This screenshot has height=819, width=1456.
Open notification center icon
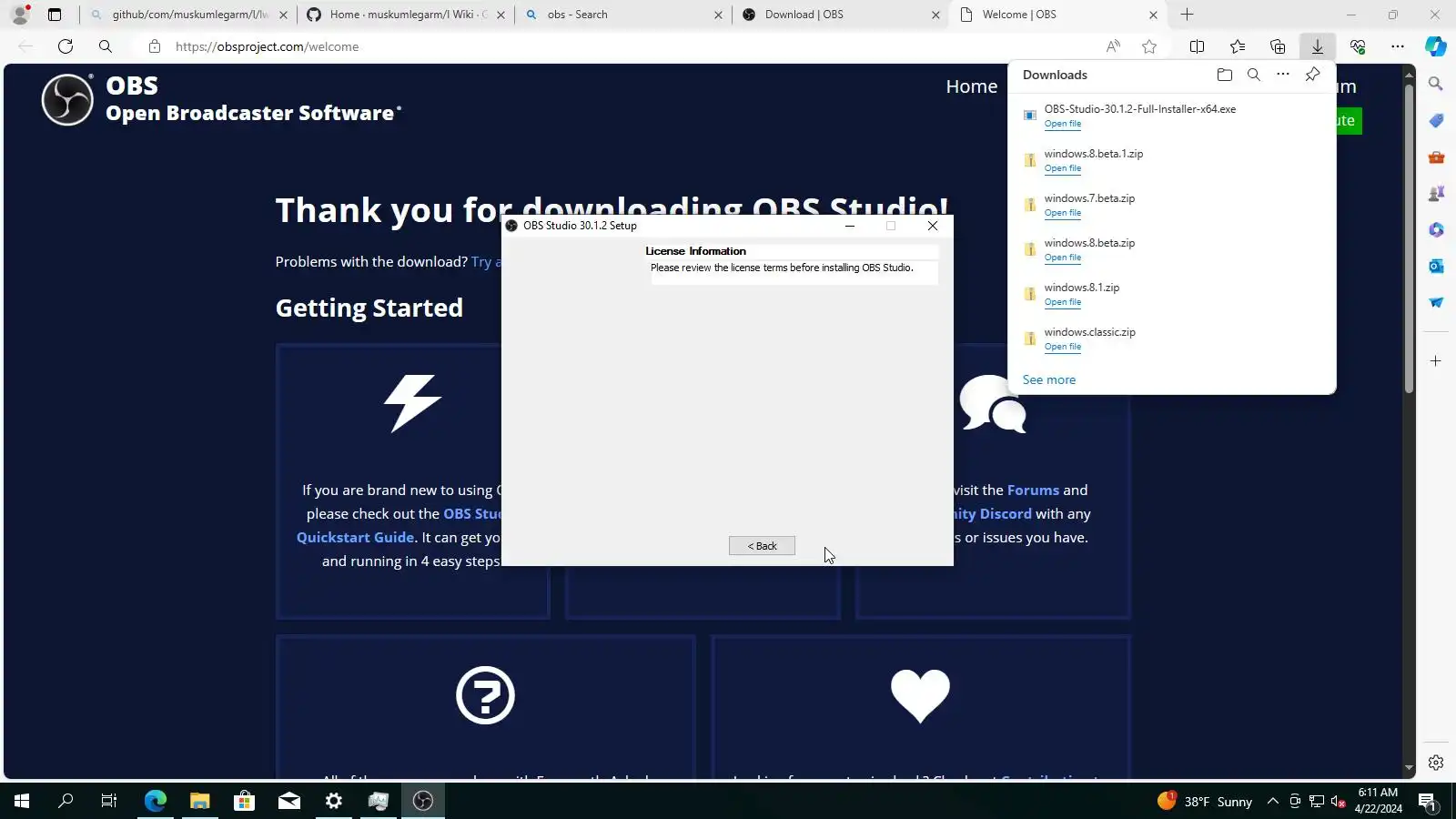[x=1428, y=802]
